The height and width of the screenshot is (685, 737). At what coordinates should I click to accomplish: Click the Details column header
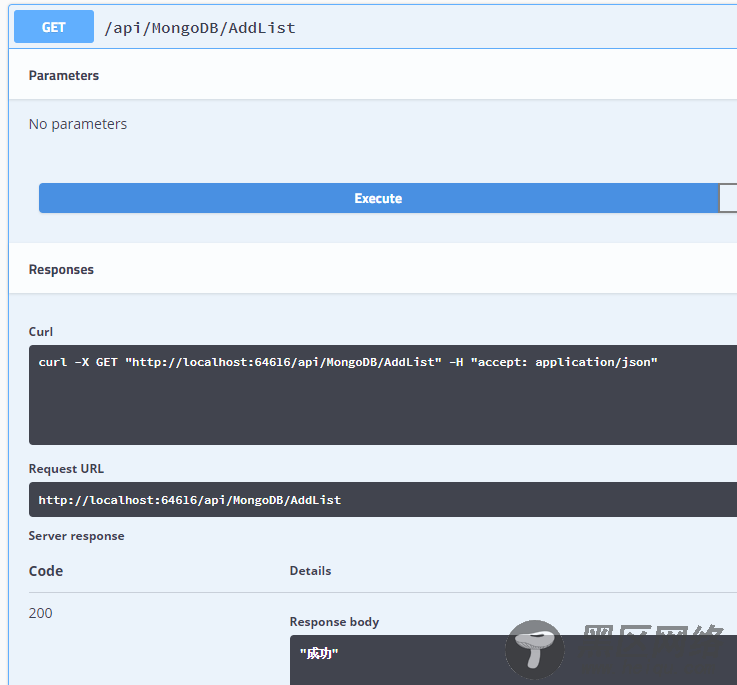[310, 571]
